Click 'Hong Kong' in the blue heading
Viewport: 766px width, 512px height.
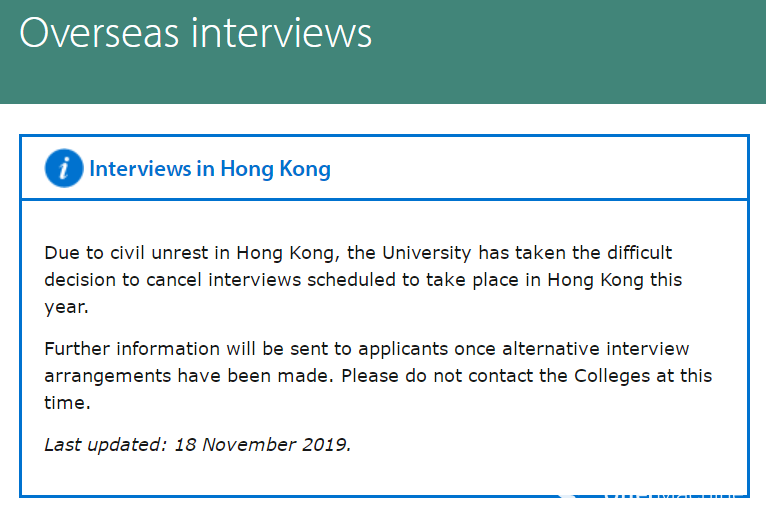coord(276,170)
